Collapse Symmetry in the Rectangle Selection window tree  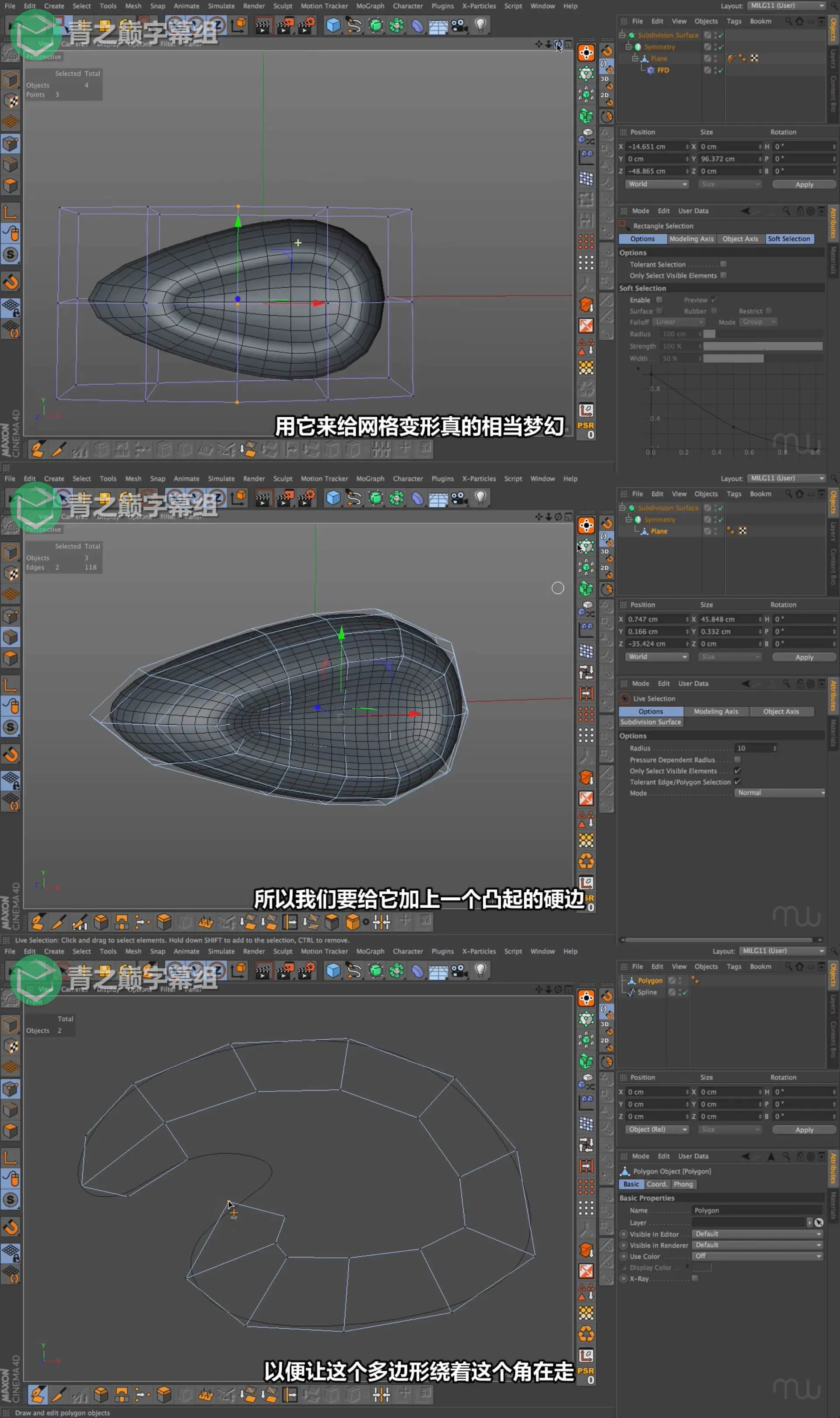coord(628,47)
